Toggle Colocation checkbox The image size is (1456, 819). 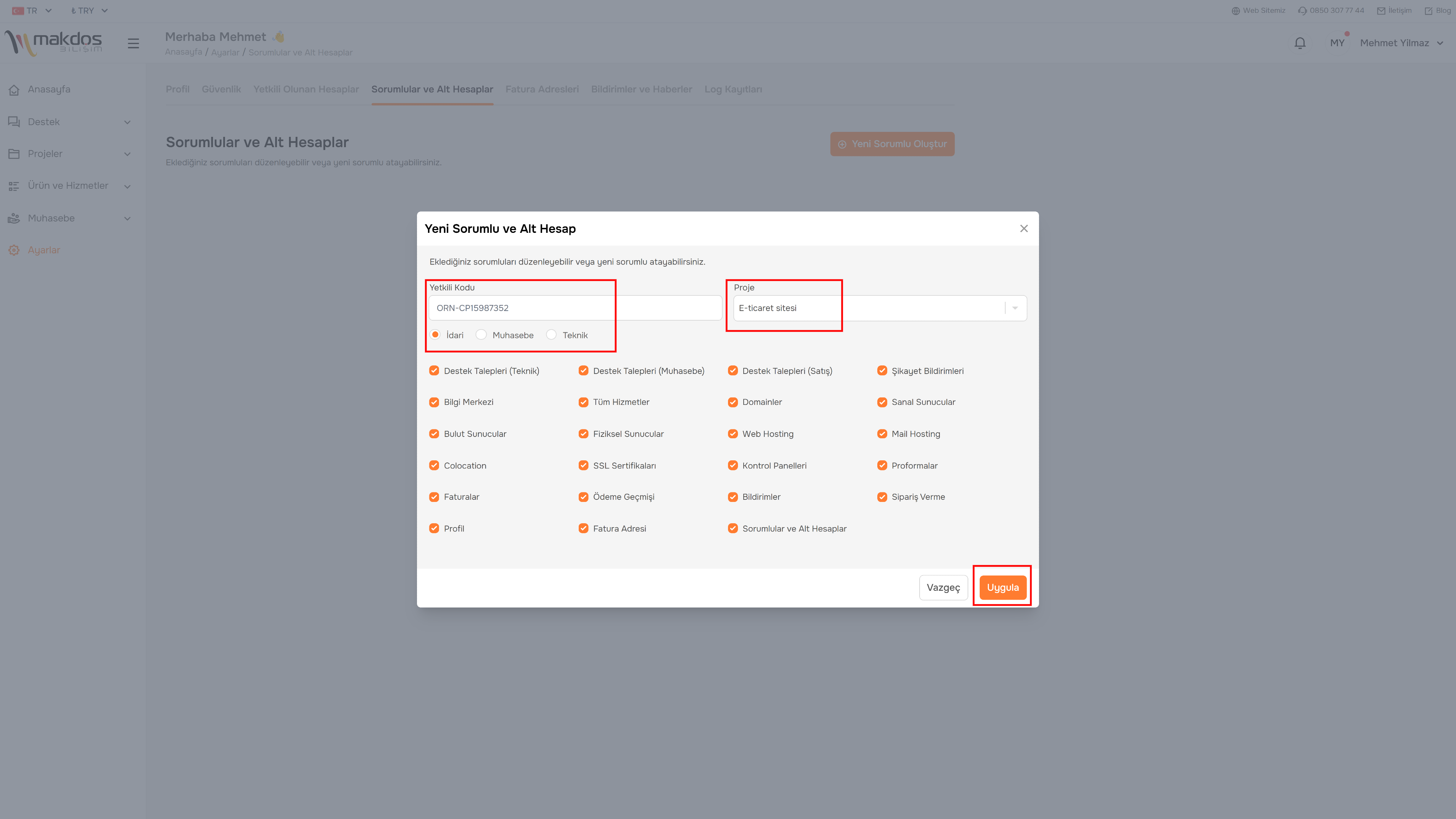(434, 465)
